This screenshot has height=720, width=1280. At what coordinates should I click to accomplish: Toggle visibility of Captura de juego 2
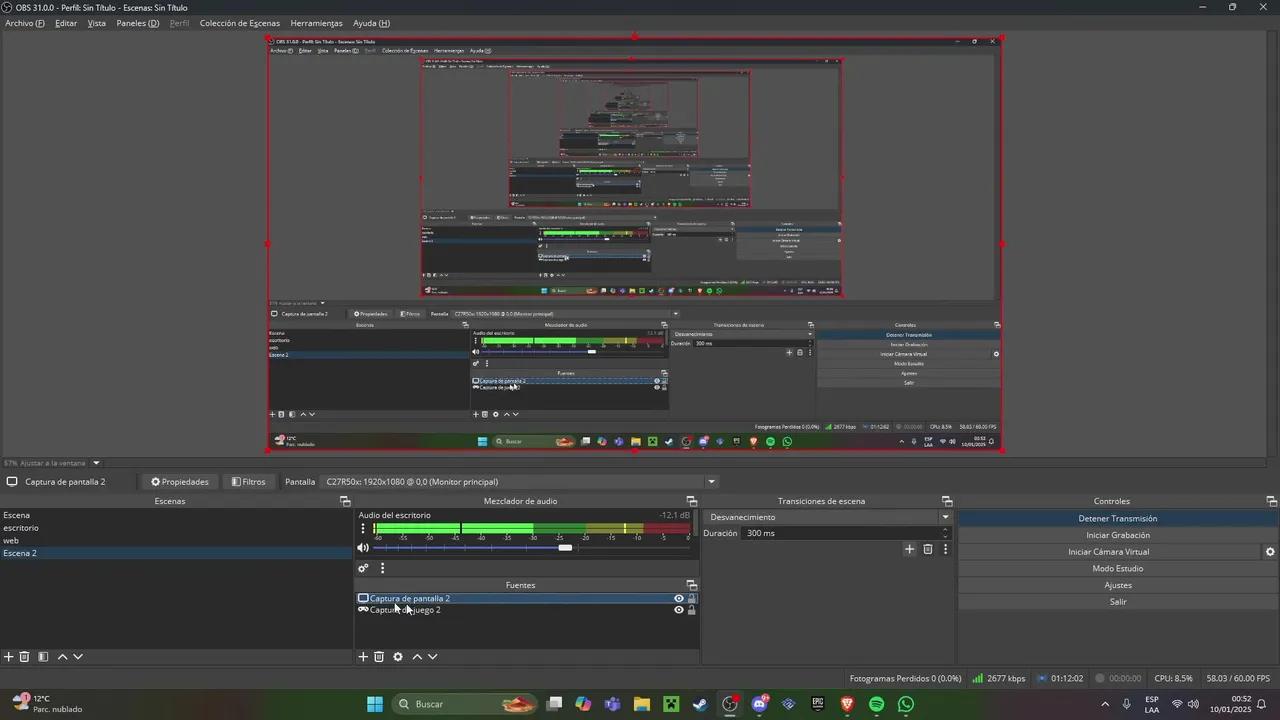point(679,610)
